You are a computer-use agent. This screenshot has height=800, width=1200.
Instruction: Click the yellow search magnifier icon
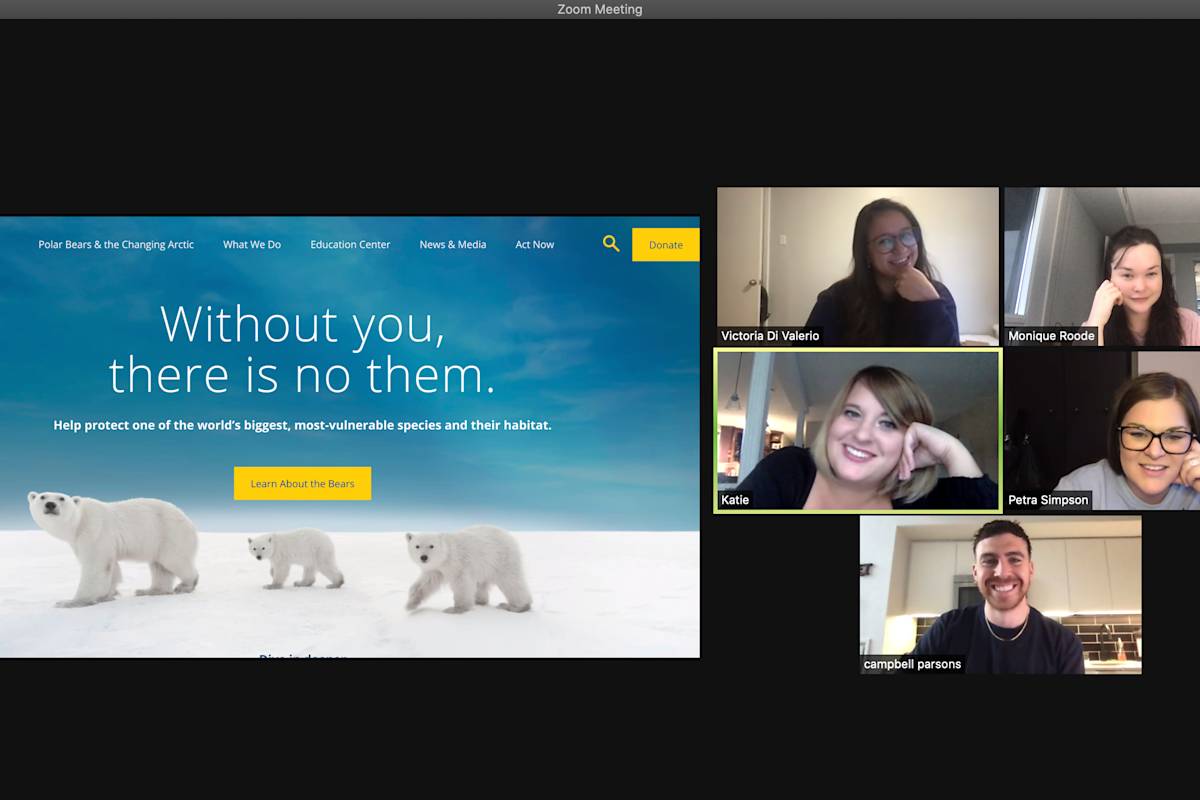(611, 243)
